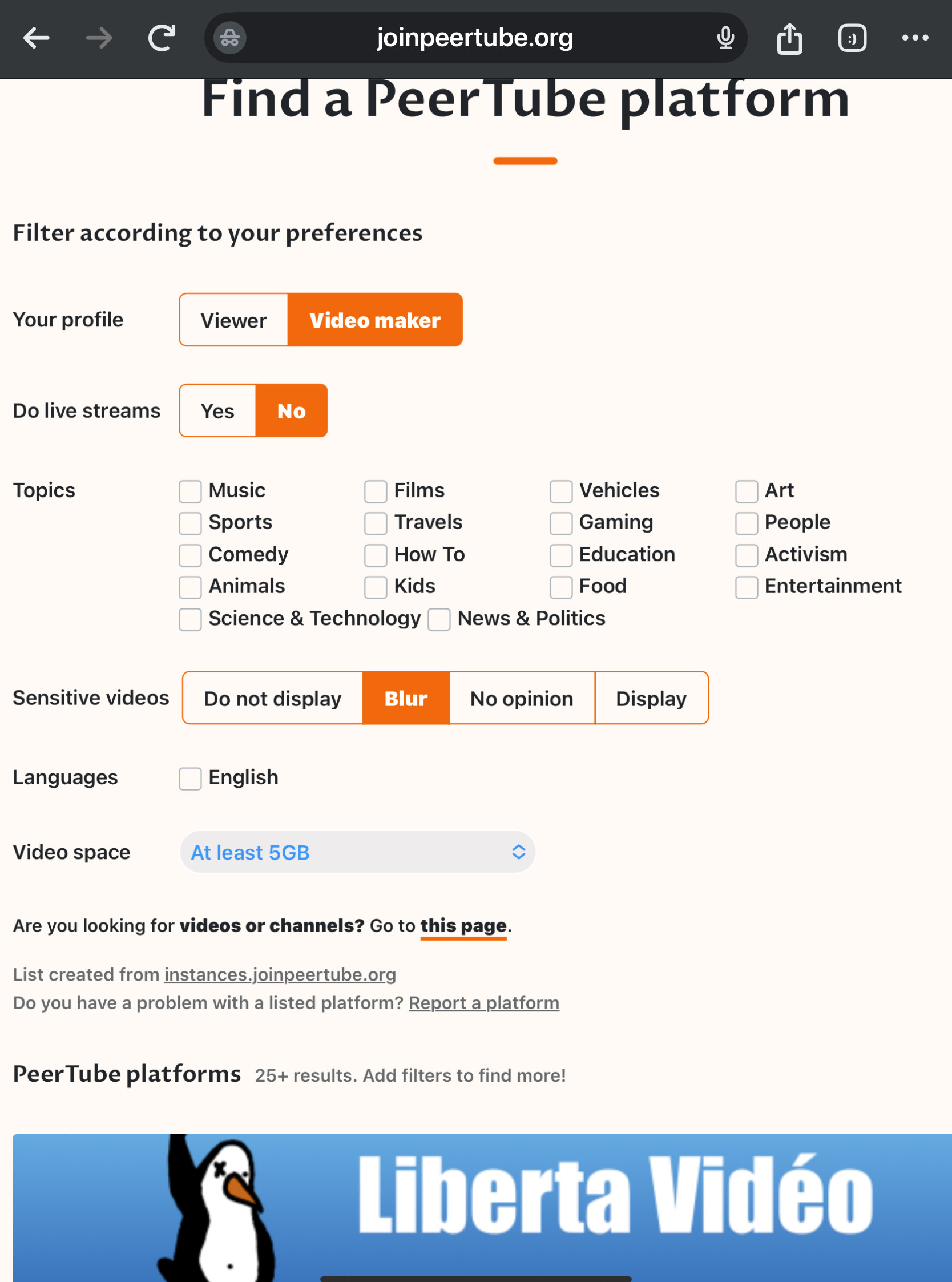Tap the incognito icon in the address bar
Screen dimensions: 952x1282
pos(230,38)
